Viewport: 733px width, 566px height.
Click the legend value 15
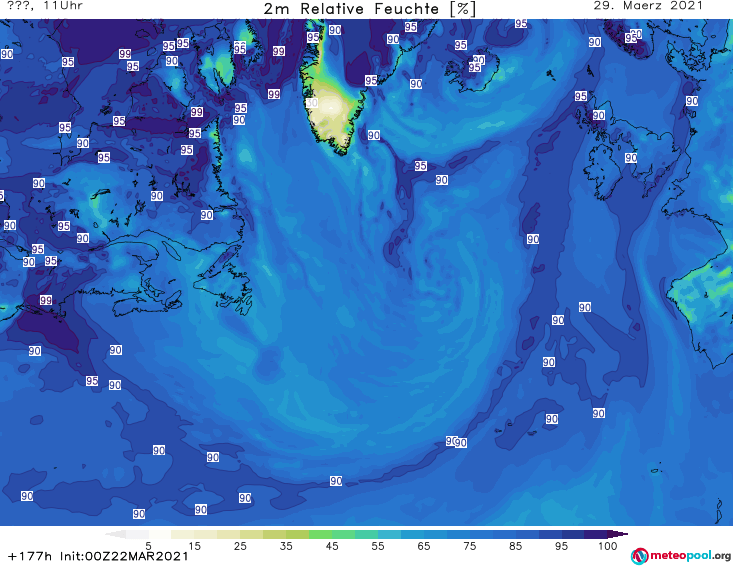tap(194, 546)
